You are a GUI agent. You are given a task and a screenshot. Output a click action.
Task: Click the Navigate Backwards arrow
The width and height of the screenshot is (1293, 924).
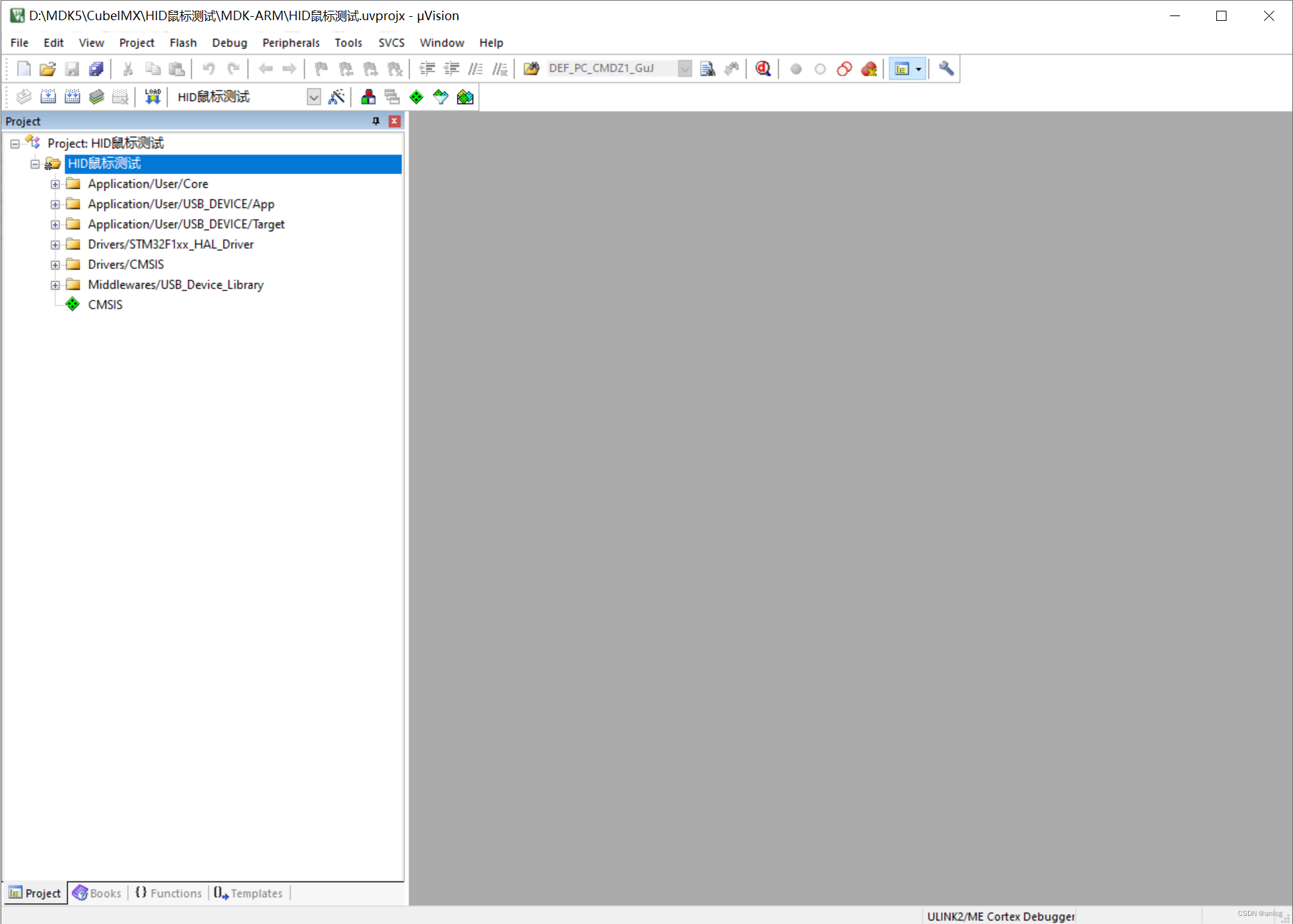pyautogui.click(x=266, y=69)
